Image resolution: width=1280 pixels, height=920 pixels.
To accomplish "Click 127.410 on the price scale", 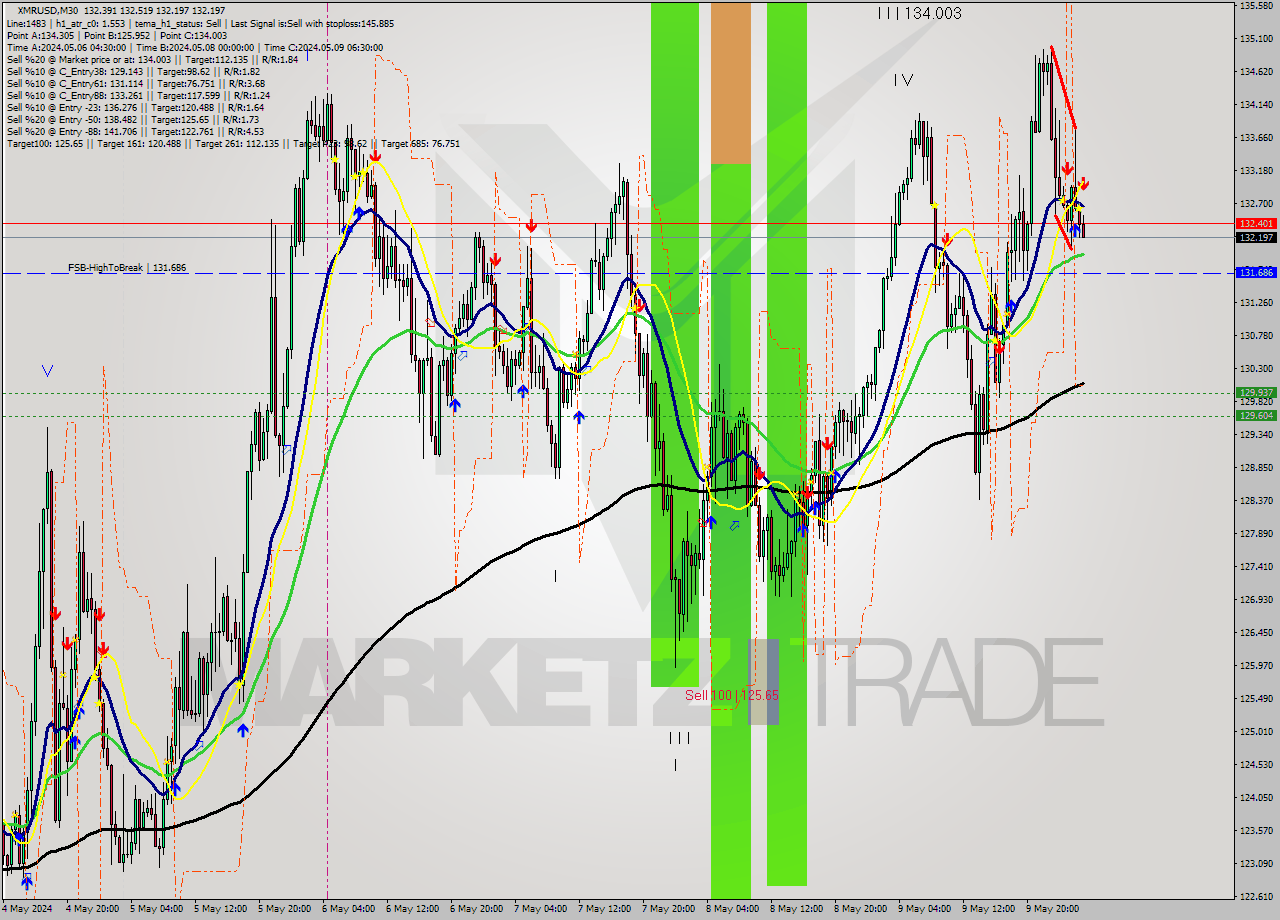I will point(1256,567).
